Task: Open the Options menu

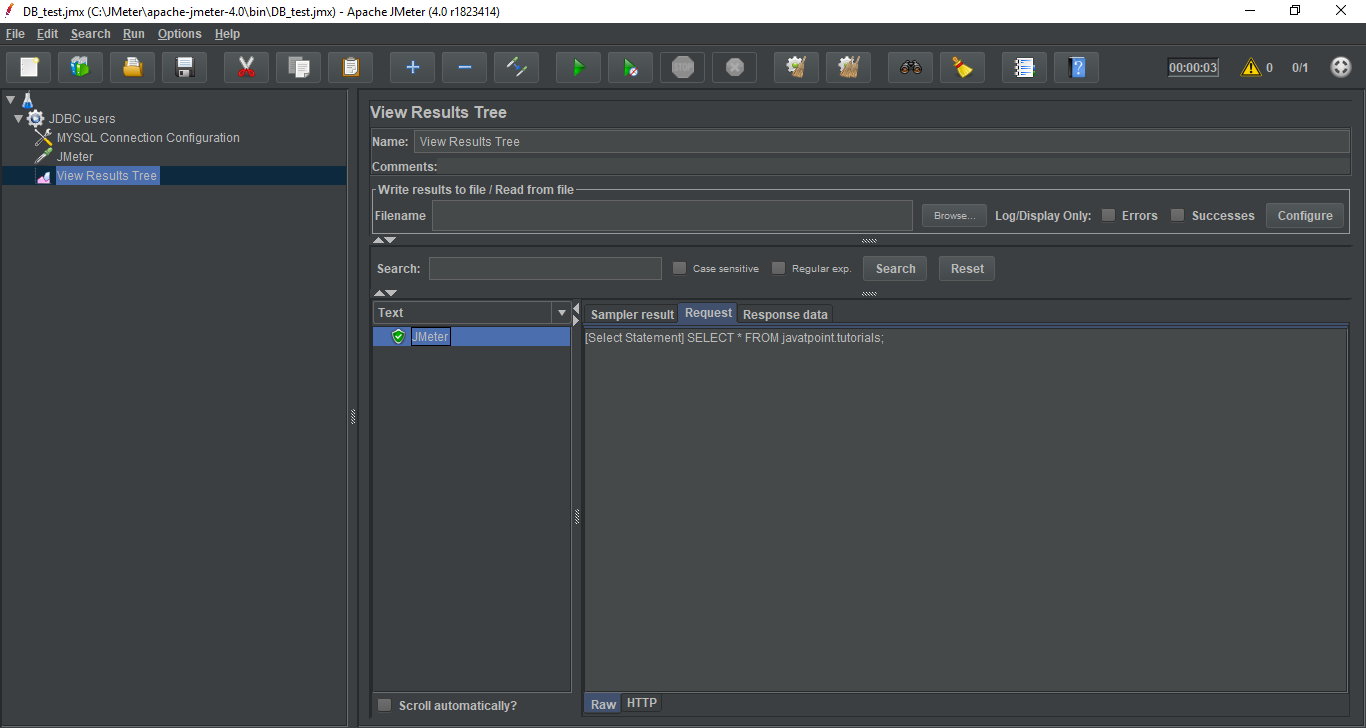Action: (179, 34)
